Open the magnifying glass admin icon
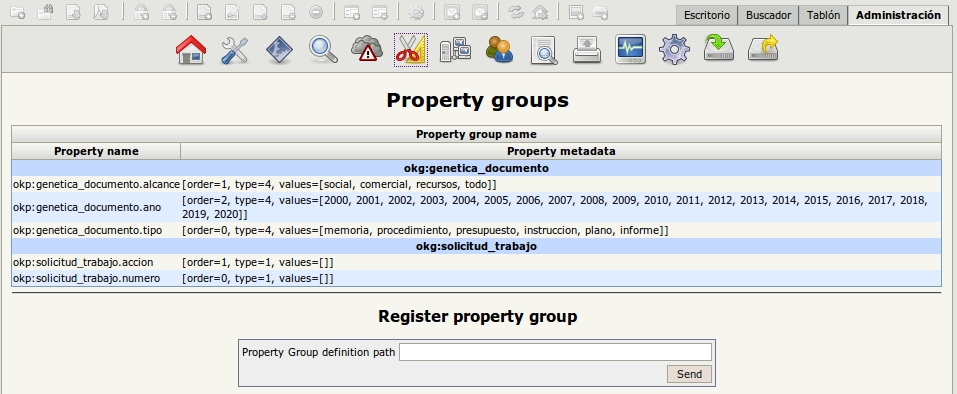This screenshot has height=394, width=957. [323, 50]
